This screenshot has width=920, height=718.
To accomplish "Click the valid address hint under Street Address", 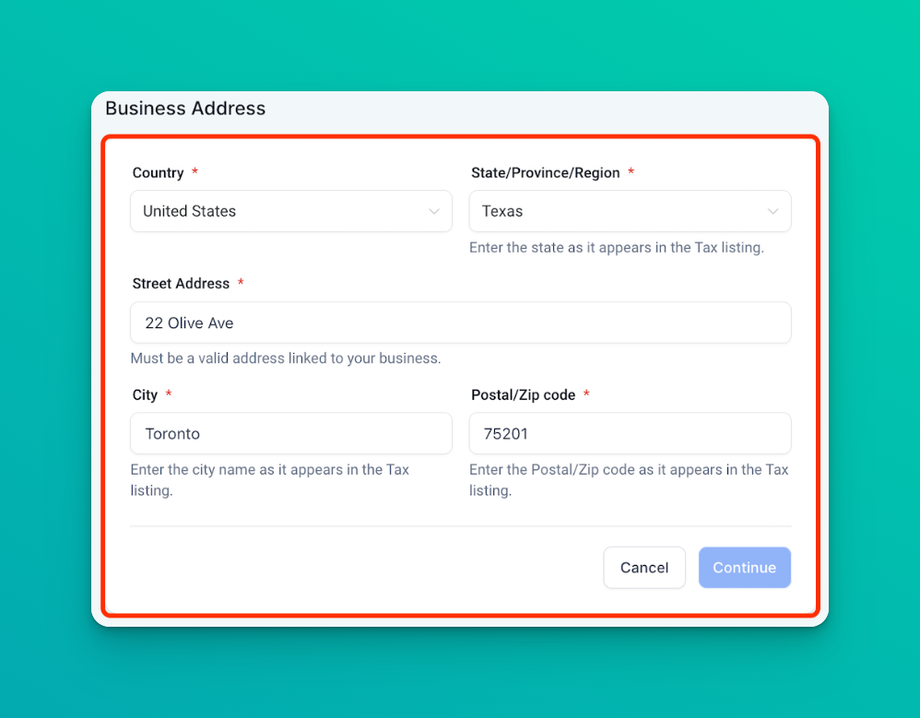I will (x=286, y=358).
